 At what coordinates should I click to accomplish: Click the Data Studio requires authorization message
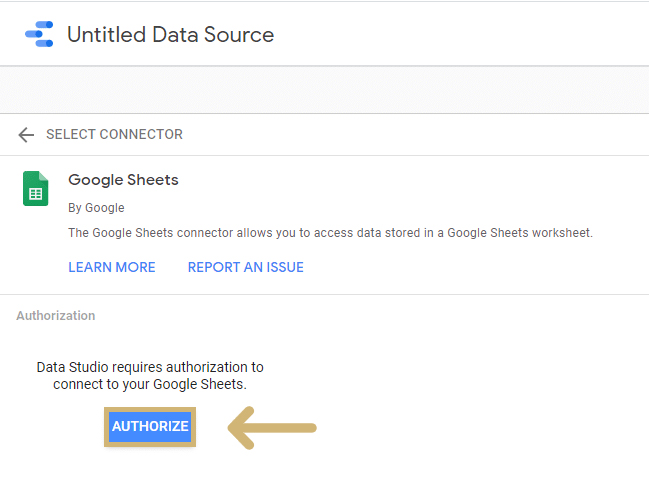click(150, 376)
